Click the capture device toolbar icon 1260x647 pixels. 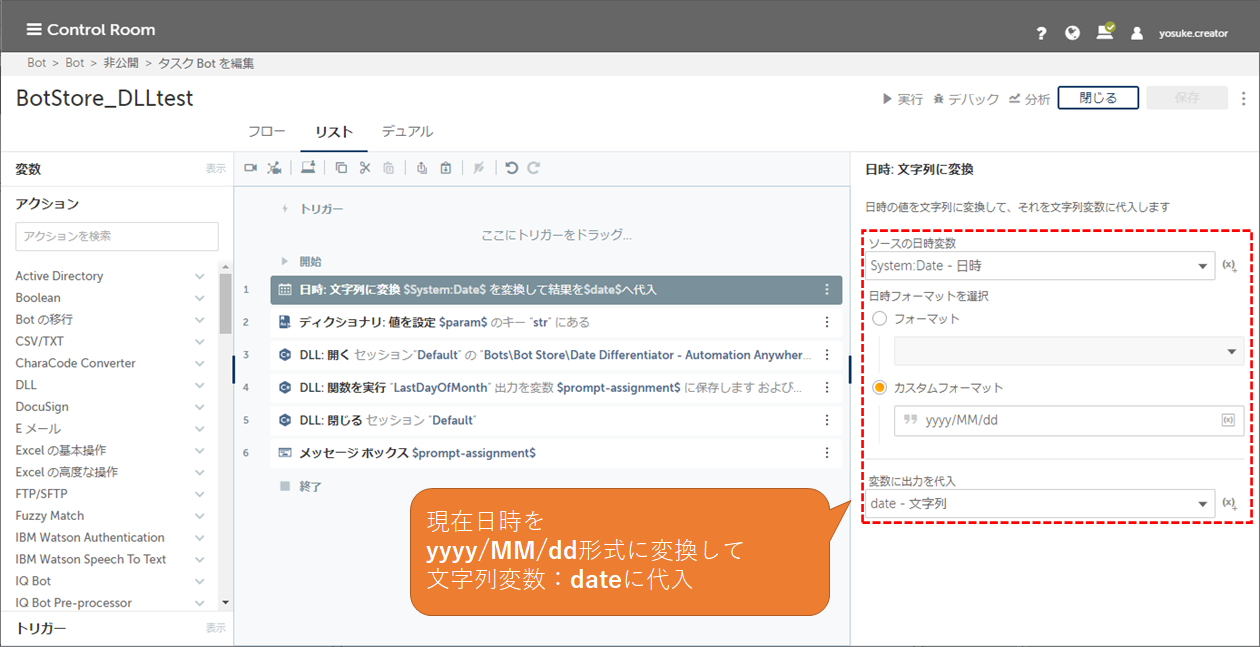(309, 167)
